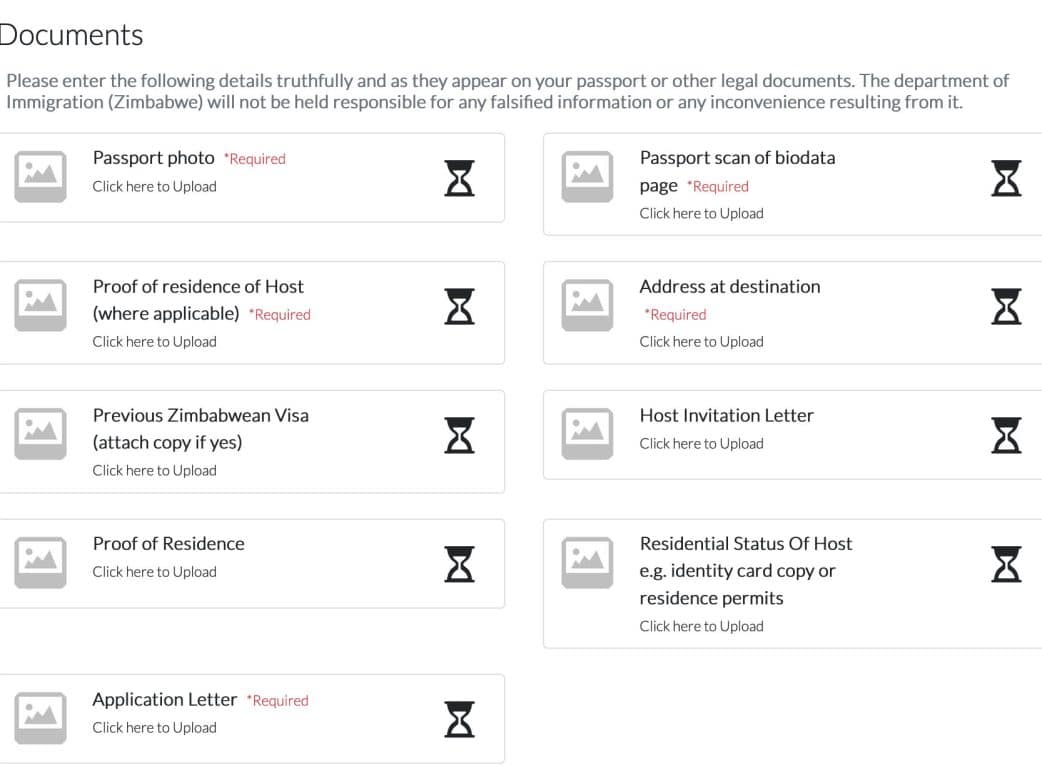Click the Passport photo image placeholder icon

(40, 176)
